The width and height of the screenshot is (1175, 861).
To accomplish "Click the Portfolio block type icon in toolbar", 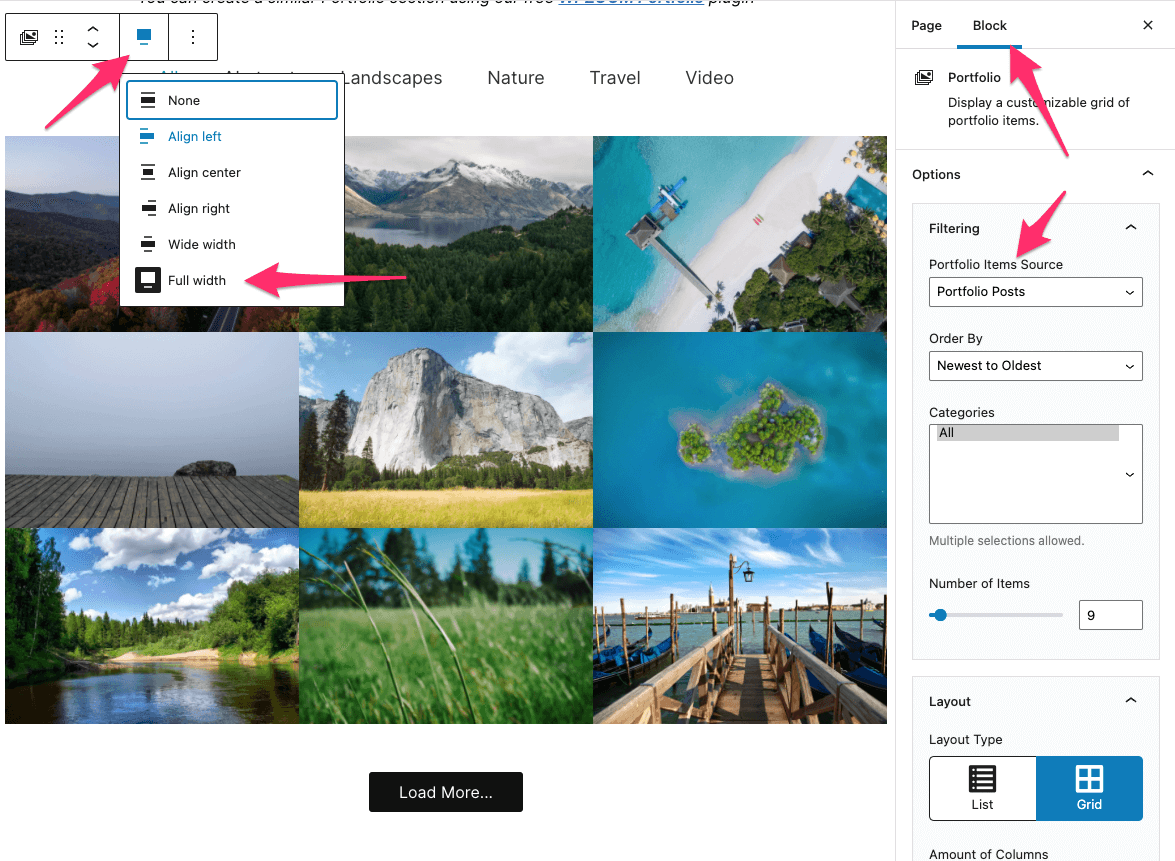I will tap(29, 38).
